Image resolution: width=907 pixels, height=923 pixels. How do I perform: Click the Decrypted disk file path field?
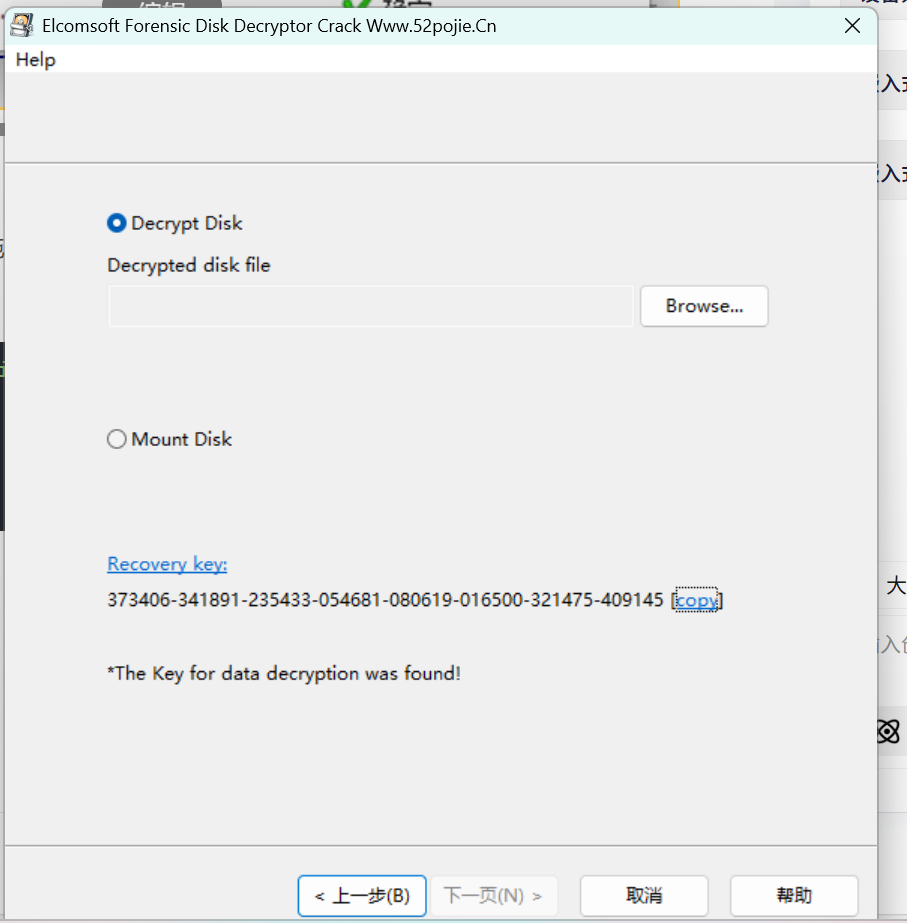[371, 306]
